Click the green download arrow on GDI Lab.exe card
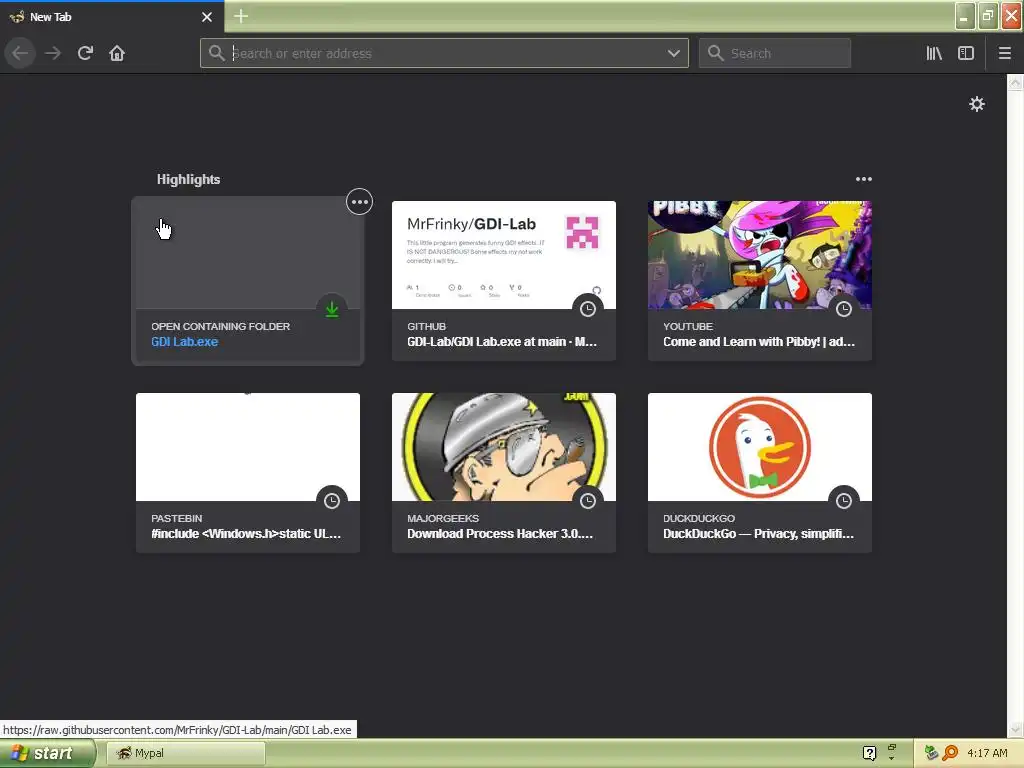1024x768 pixels. pos(332,309)
